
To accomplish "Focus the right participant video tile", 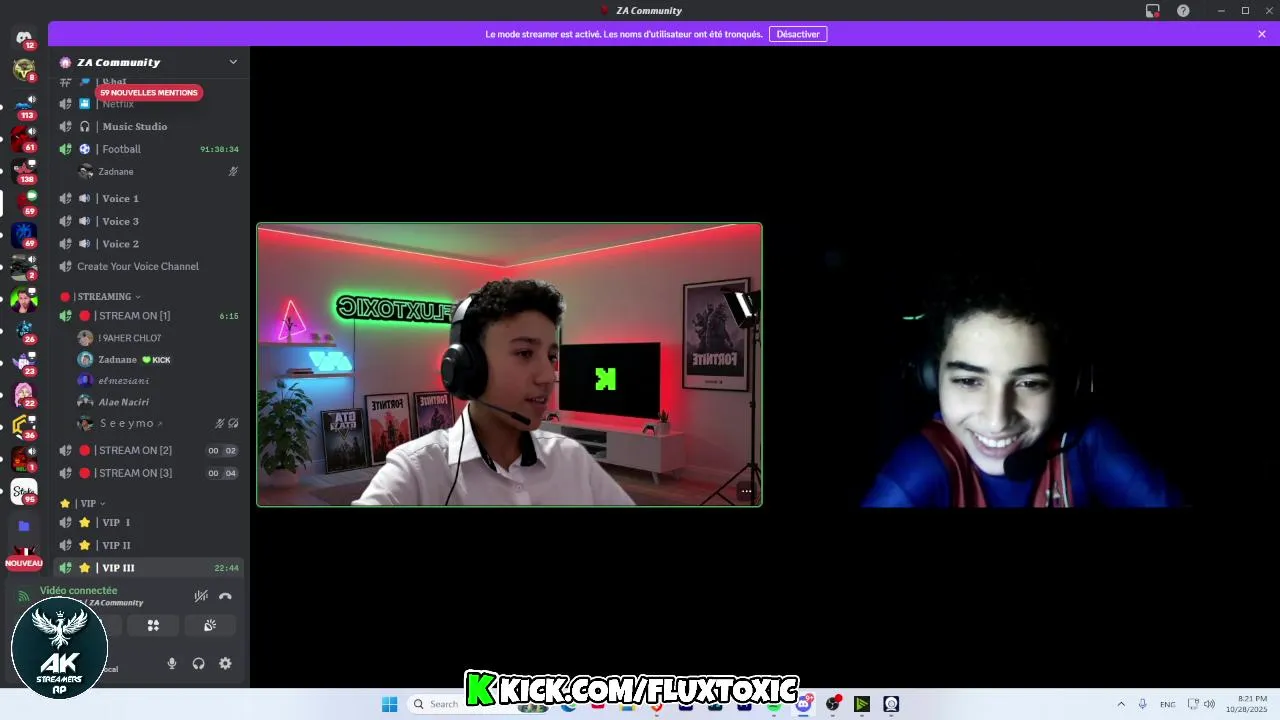I will (x=1021, y=364).
